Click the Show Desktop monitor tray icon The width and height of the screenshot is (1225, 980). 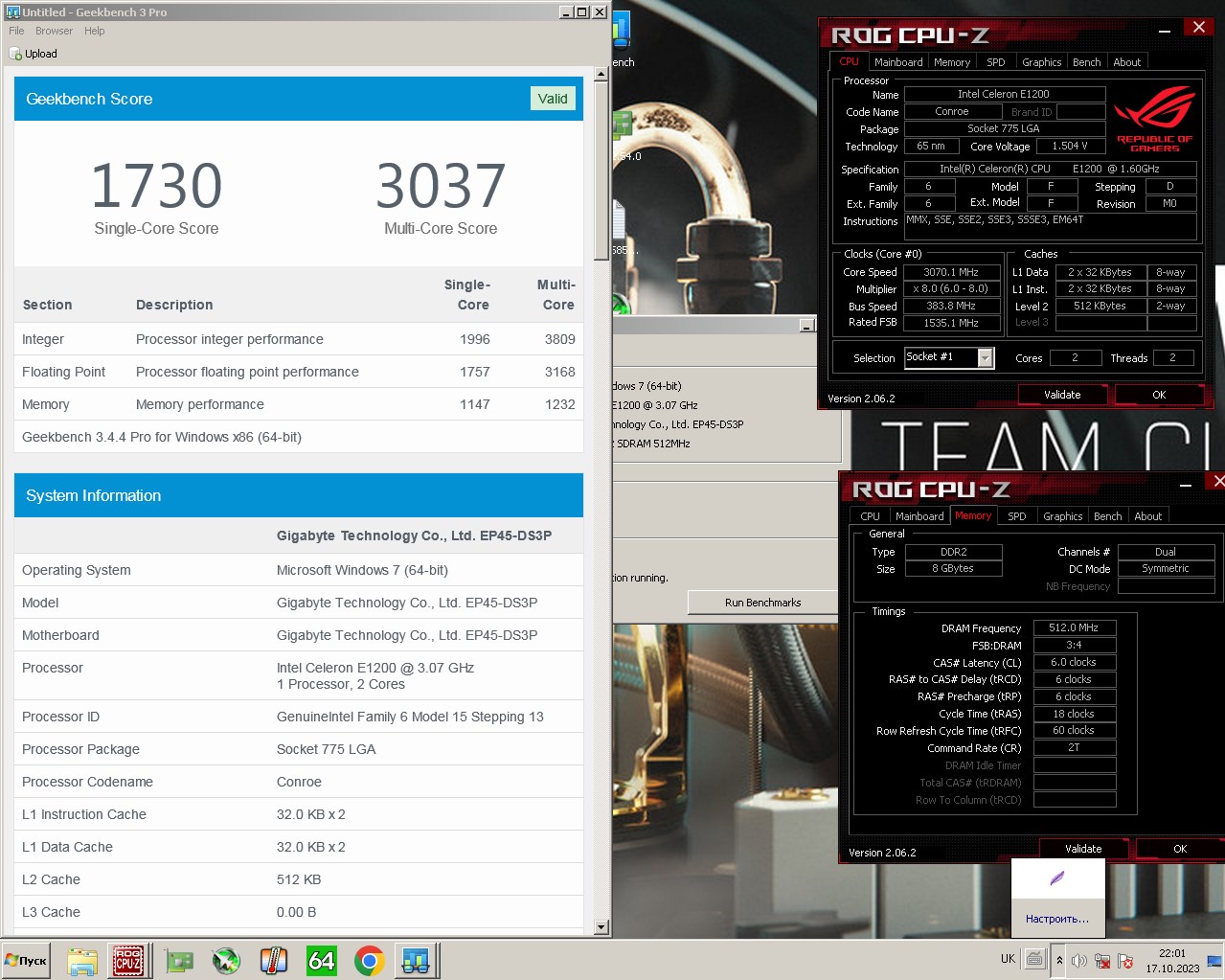[x=1214, y=960]
